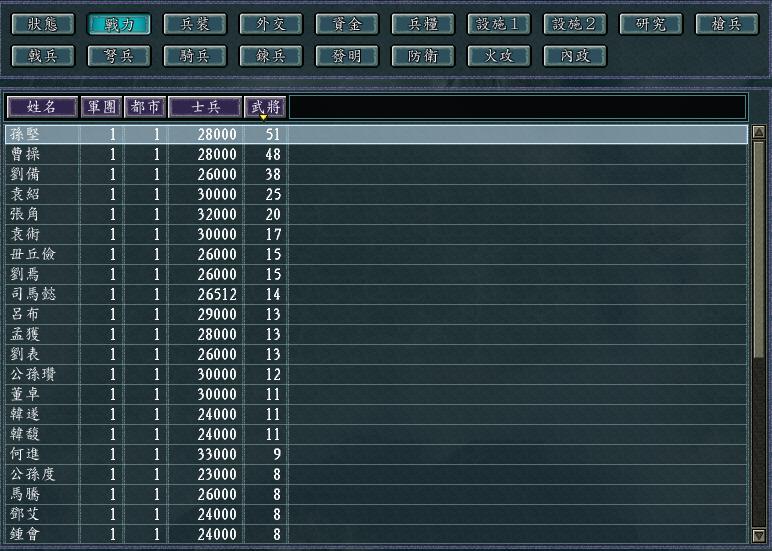This screenshot has width=772, height=551.
Task: Open the 防衛 tab
Action: coord(423,56)
